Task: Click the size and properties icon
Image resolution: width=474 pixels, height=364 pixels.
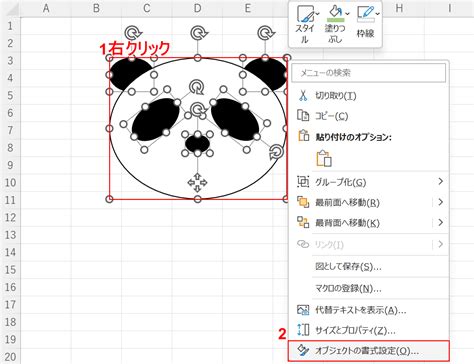Action: tap(303, 330)
